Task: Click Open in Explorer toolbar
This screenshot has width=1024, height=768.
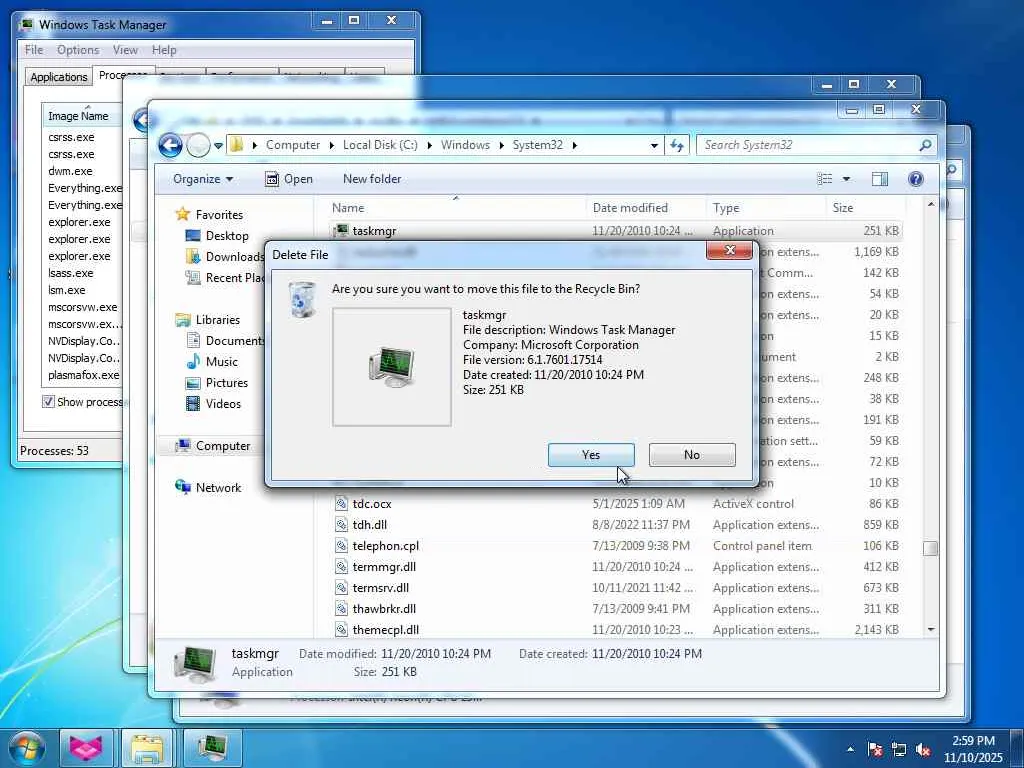Action: (289, 179)
